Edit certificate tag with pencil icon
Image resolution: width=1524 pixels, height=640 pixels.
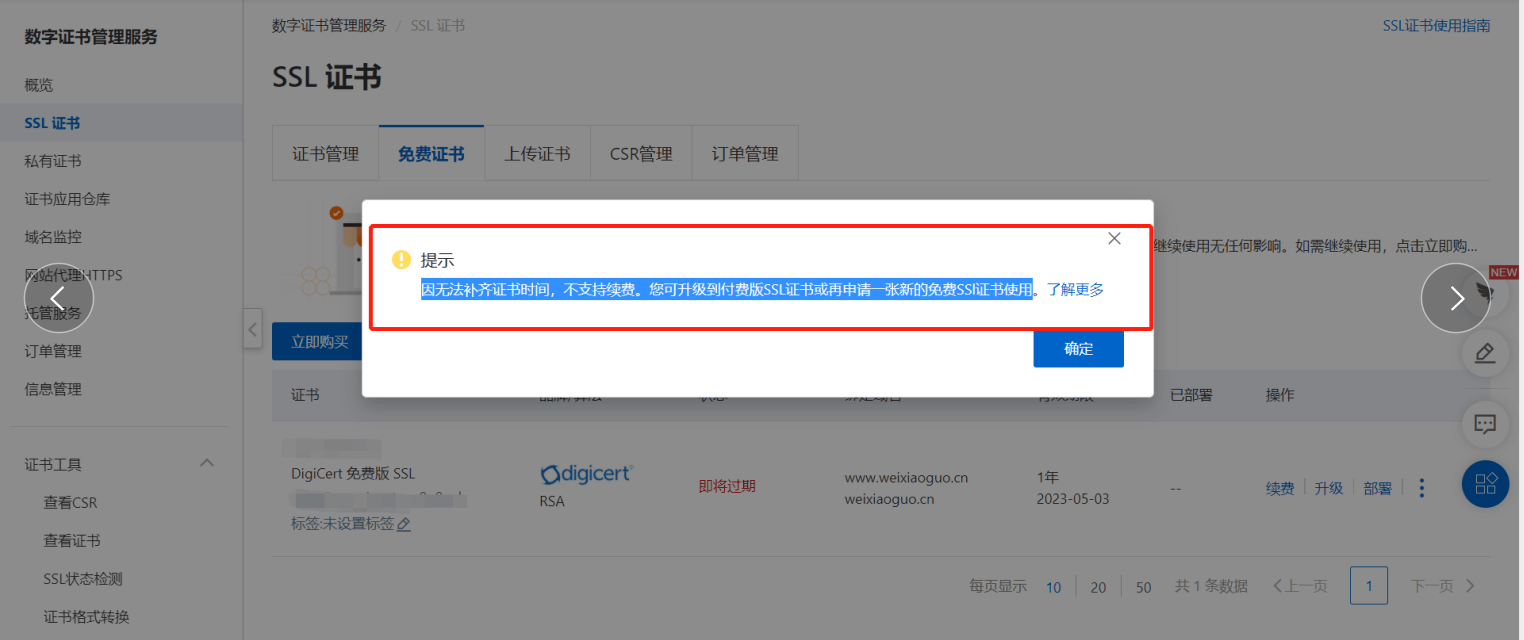(x=404, y=524)
